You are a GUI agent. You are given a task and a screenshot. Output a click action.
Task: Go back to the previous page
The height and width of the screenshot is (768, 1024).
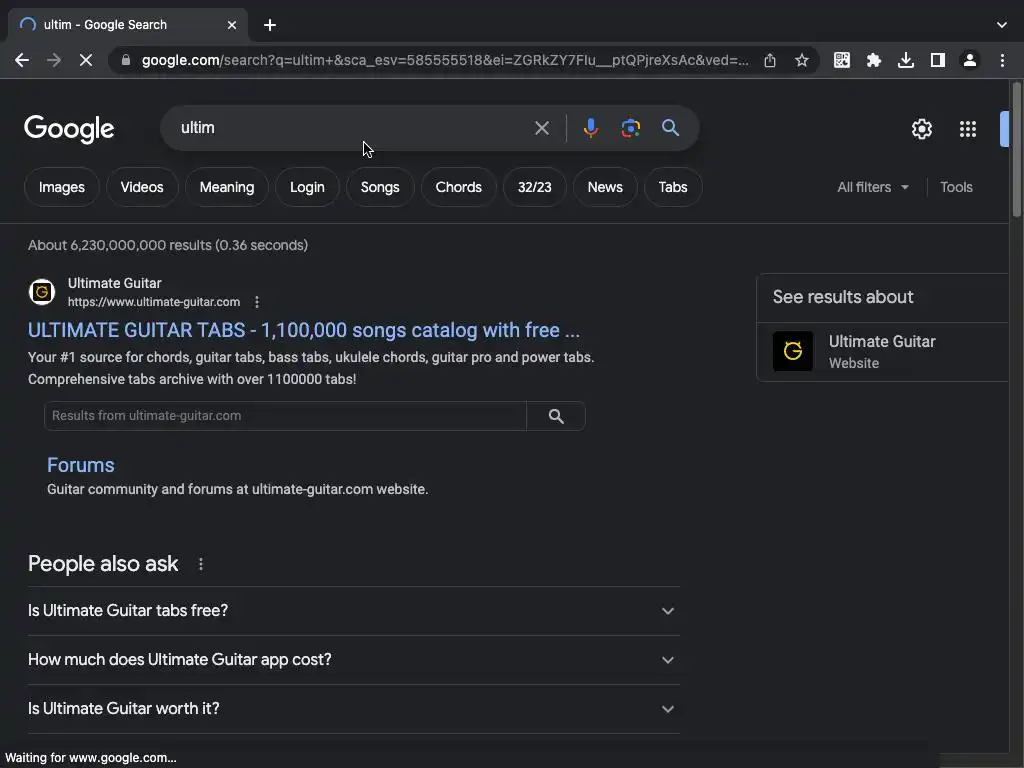[22, 60]
